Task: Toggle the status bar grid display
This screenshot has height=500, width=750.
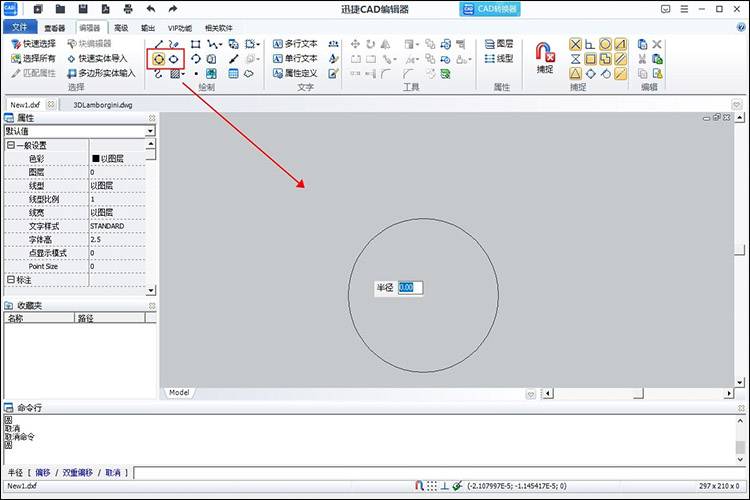Action: [432, 486]
